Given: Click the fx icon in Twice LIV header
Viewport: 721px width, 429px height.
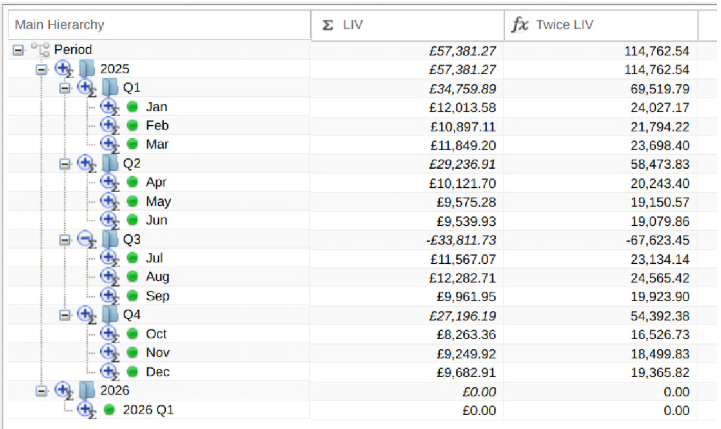Looking at the screenshot, I should click(x=520, y=24).
